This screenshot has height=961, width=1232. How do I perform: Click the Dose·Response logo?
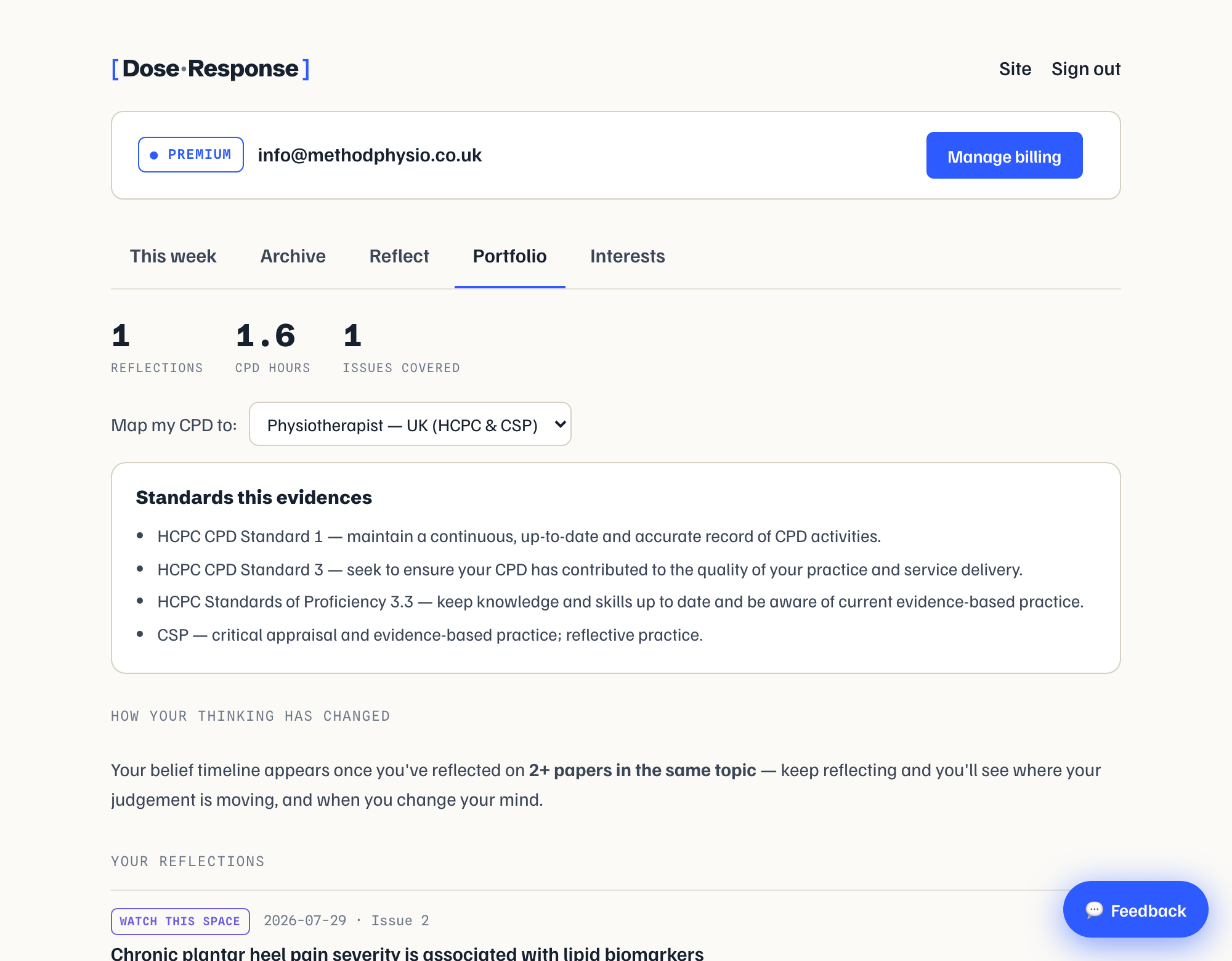(x=210, y=69)
